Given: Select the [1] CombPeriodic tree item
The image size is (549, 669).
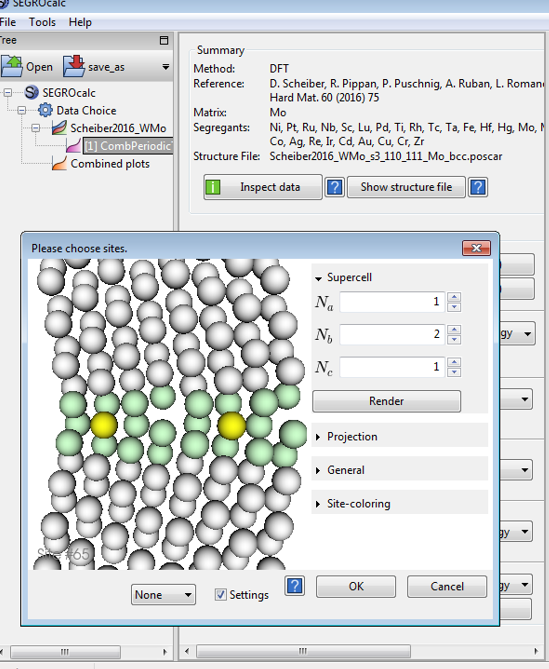Looking at the screenshot, I should [x=128, y=146].
